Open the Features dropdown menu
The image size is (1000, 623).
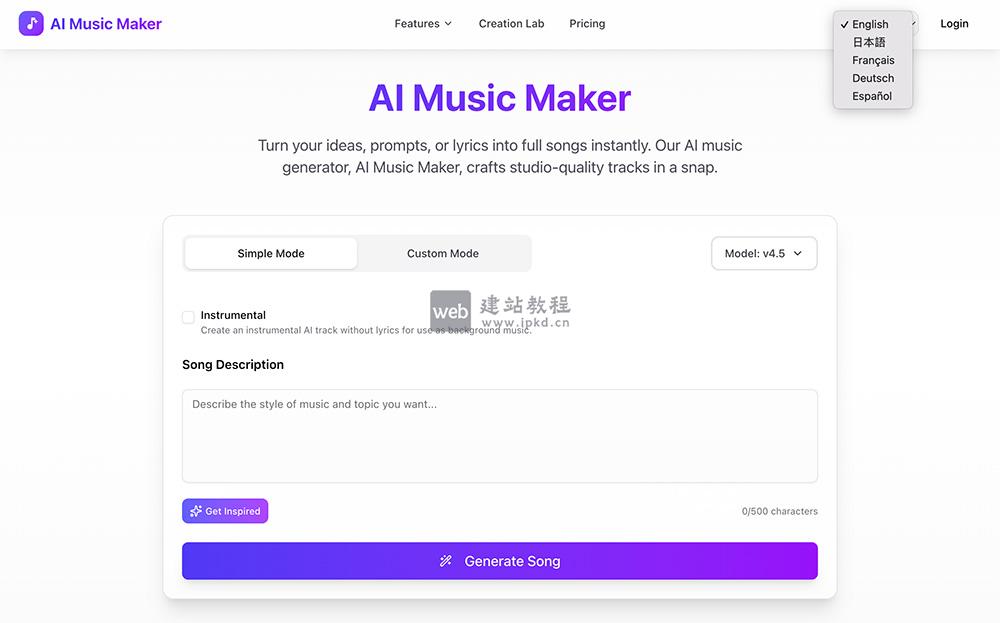tap(422, 23)
